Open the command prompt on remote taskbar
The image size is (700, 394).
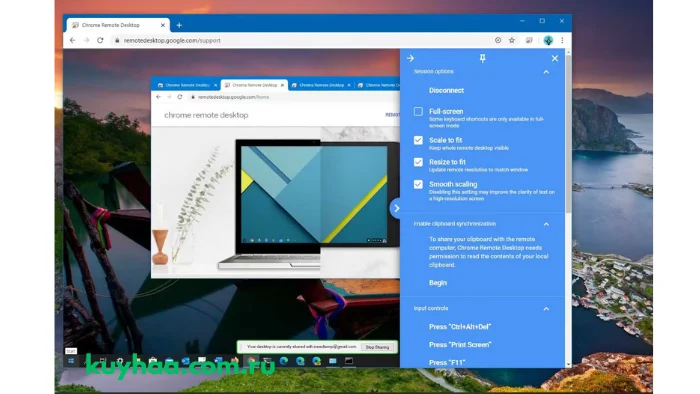(349, 361)
